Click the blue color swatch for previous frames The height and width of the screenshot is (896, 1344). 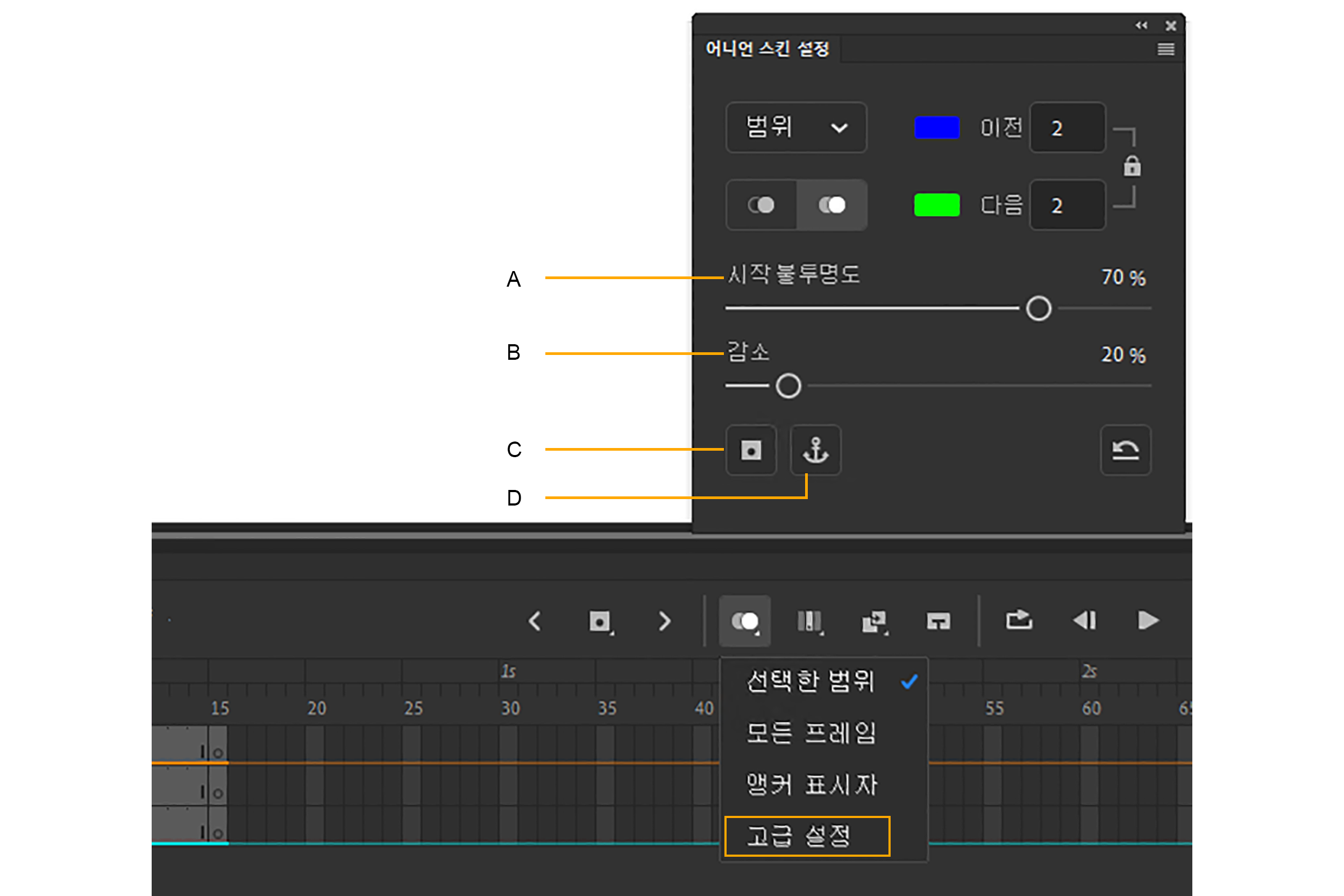[x=936, y=128]
